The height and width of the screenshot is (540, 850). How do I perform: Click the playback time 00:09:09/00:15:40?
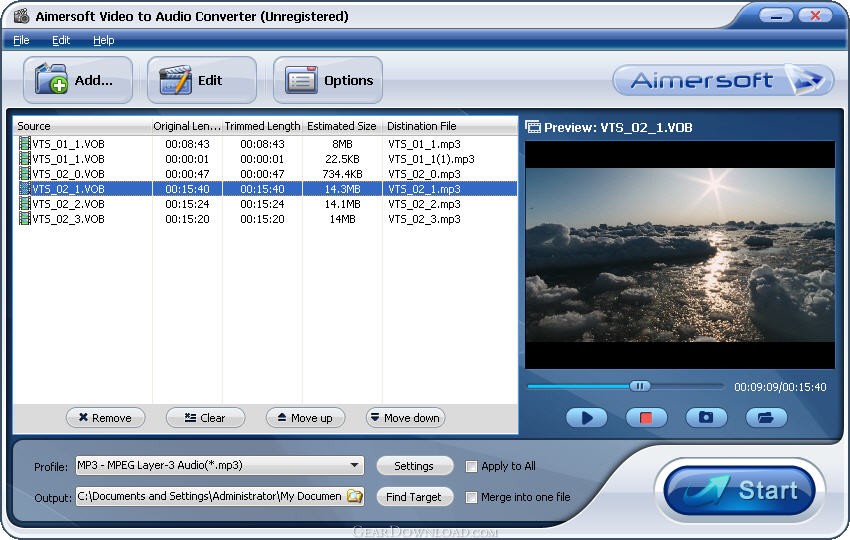(x=780, y=387)
